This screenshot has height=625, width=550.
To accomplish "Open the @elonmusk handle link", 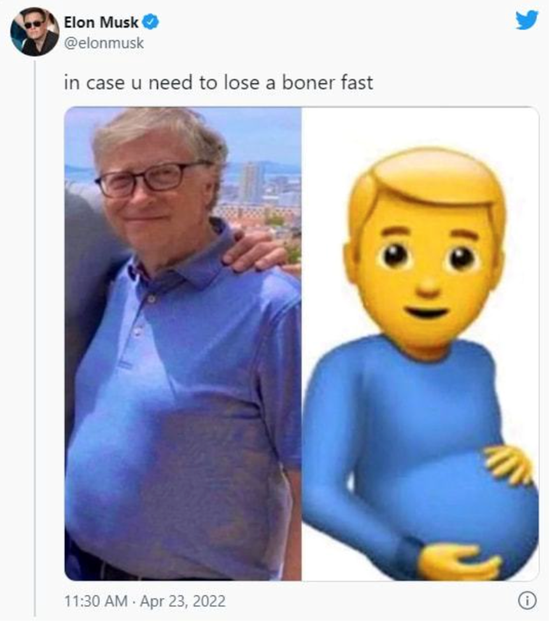I will click(x=104, y=43).
